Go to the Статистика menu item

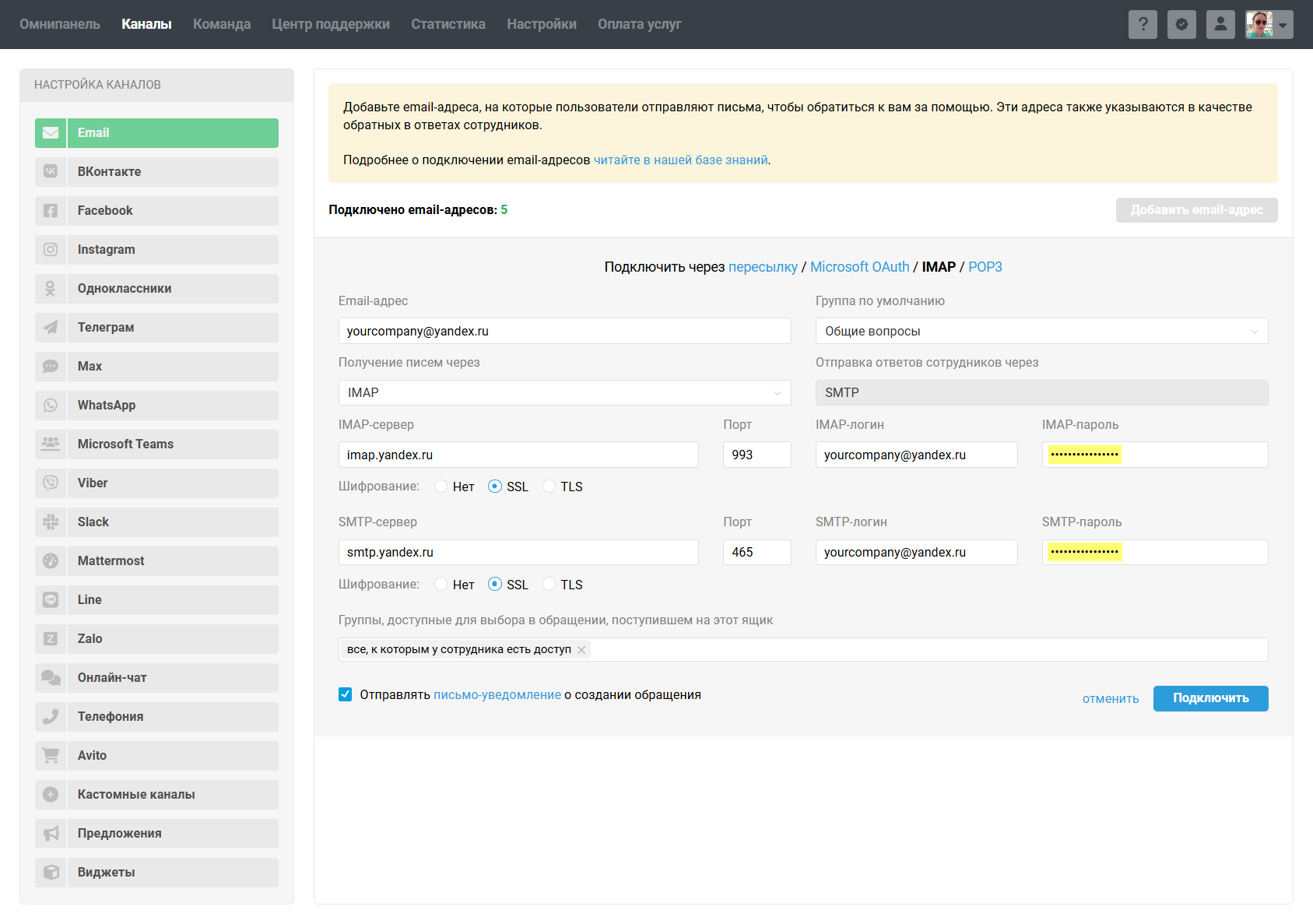click(x=448, y=24)
